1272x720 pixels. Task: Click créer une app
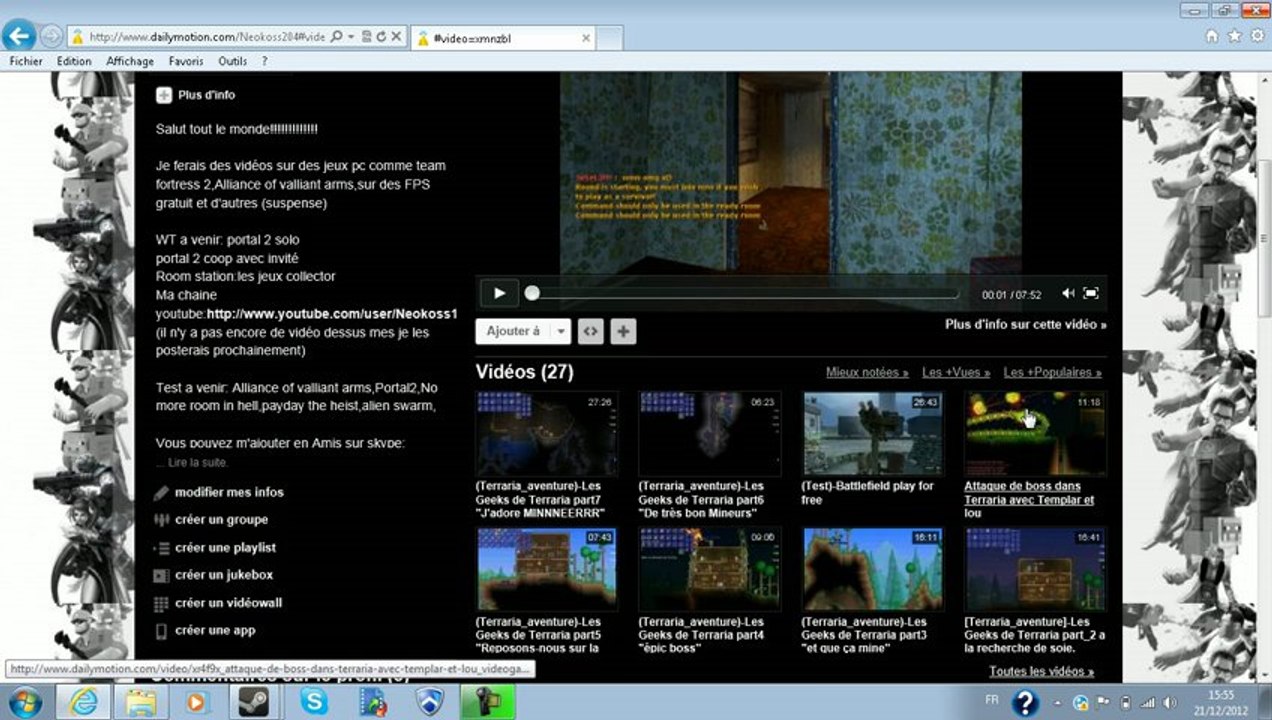click(x=215, y=630)
